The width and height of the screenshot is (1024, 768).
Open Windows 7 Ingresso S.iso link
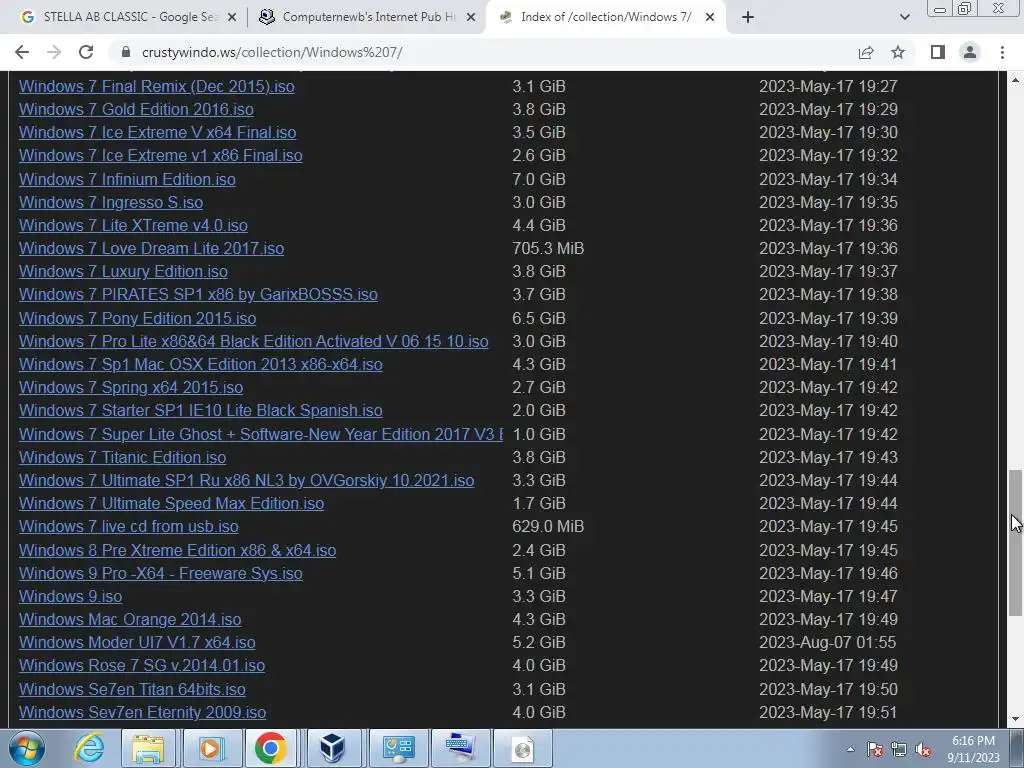[111, 202]
